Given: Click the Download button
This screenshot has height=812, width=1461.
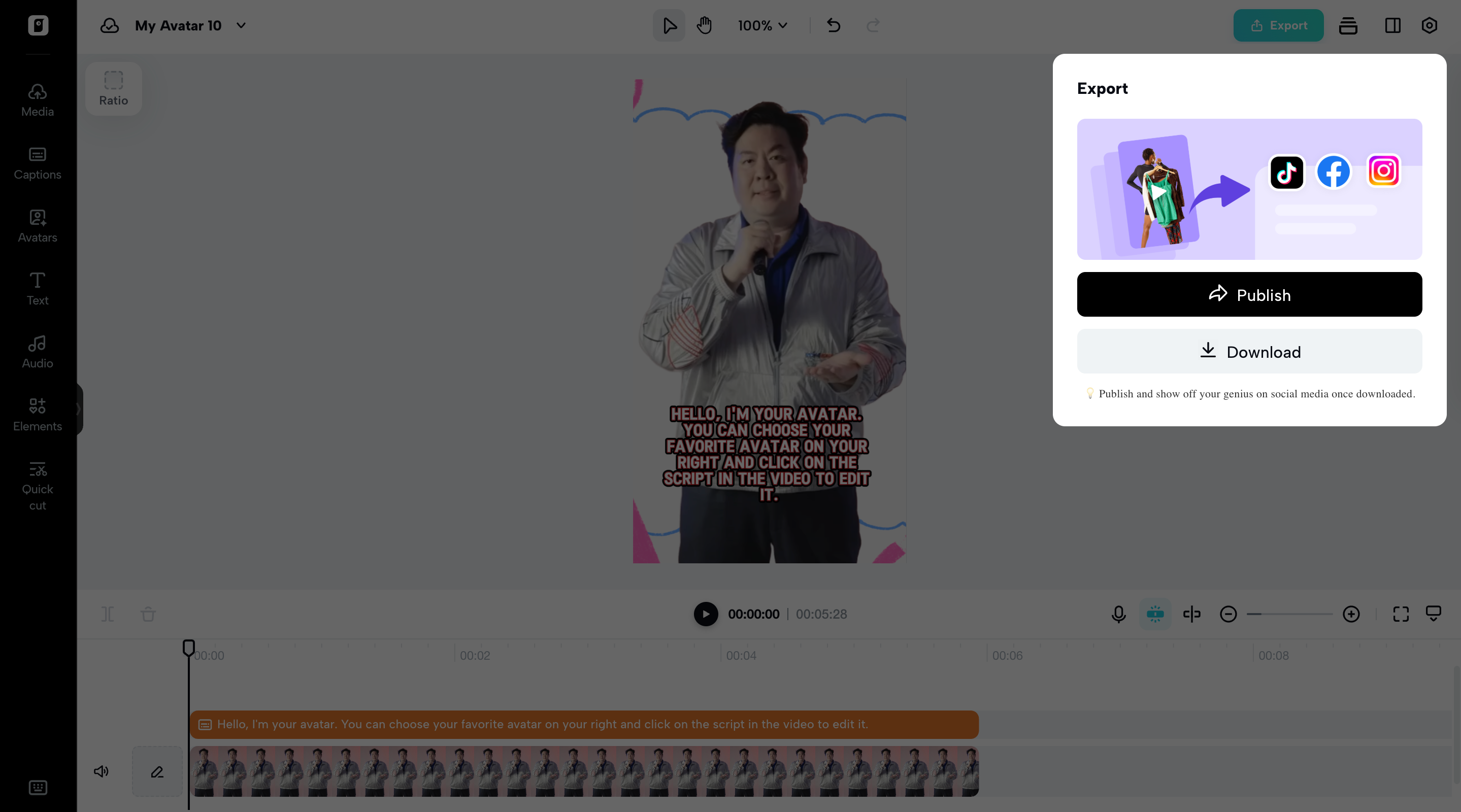Looking at the screenshot, I should click(1249, 352).
